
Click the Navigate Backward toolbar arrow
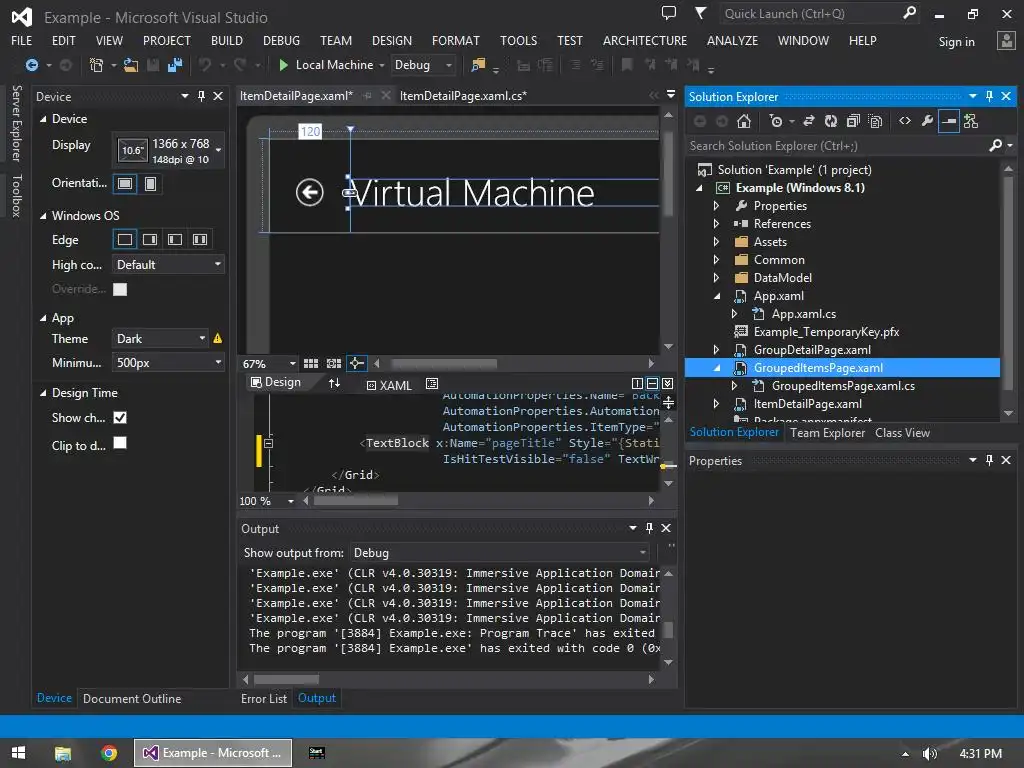tap(31, 65)
